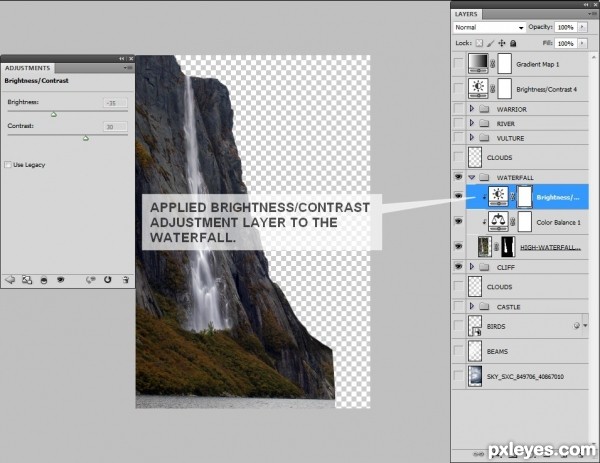
Task: Click Color Balance 1 scales icon
Action: tap(498, 222)
